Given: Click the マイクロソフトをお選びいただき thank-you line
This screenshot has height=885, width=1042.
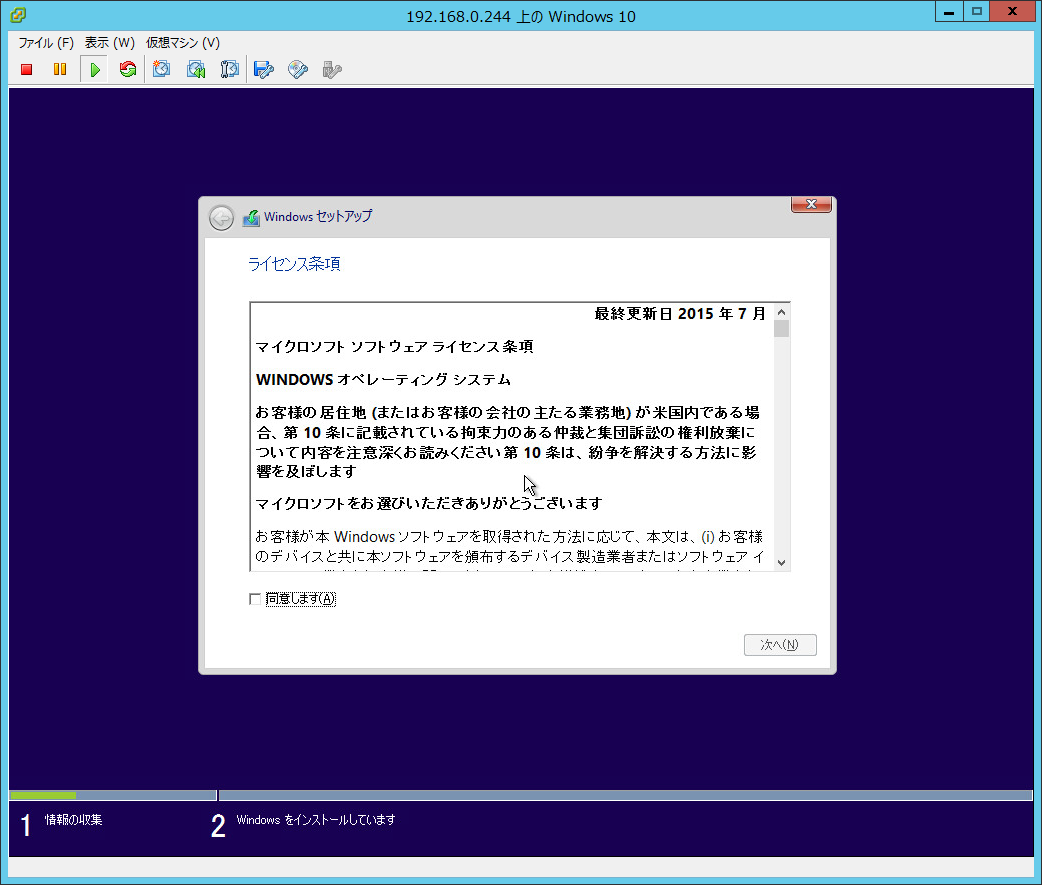Looking at the screenshot, I should (429, 503).
